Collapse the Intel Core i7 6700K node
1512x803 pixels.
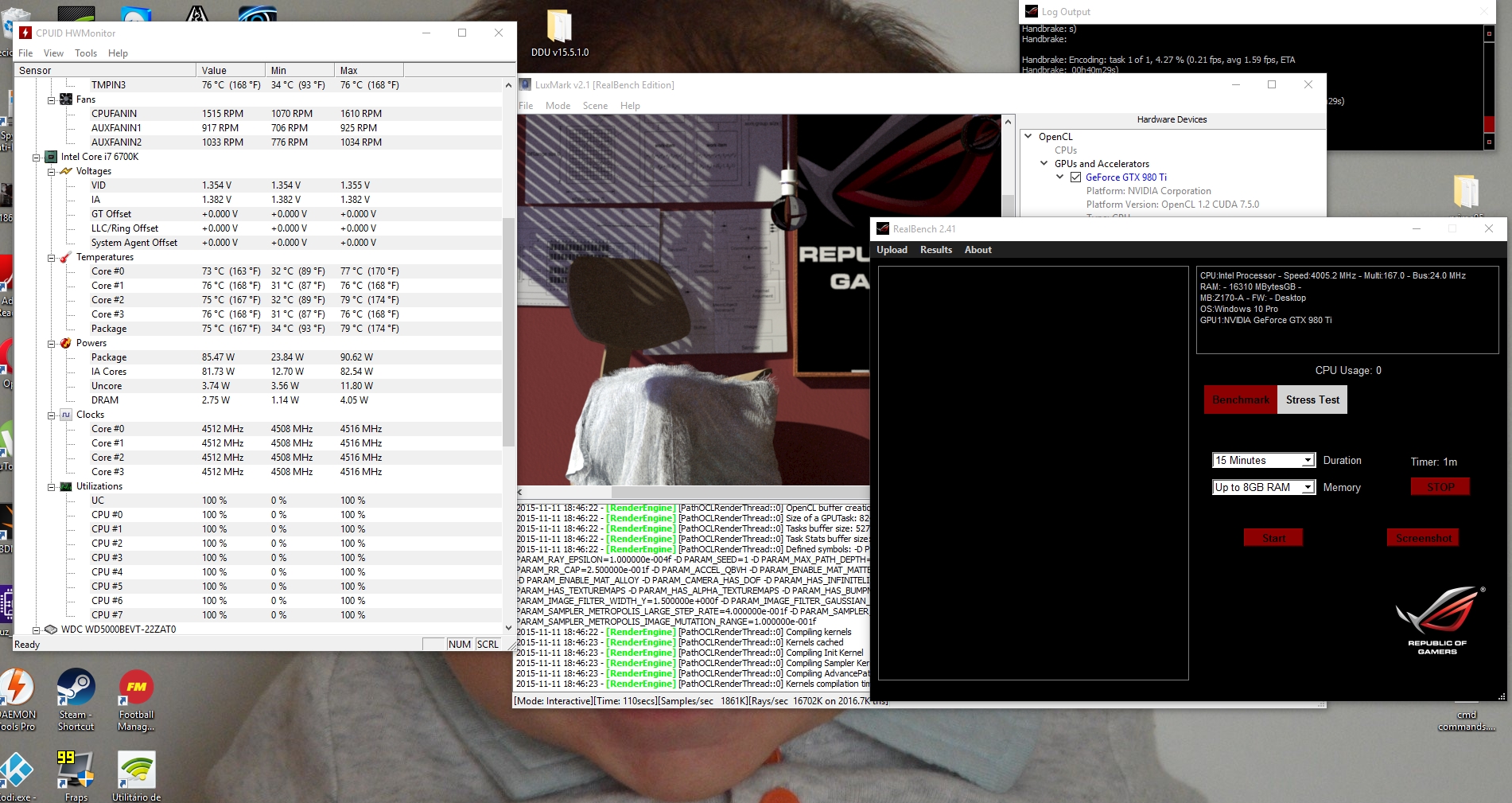pyautogui.click(x=36, y=158)
